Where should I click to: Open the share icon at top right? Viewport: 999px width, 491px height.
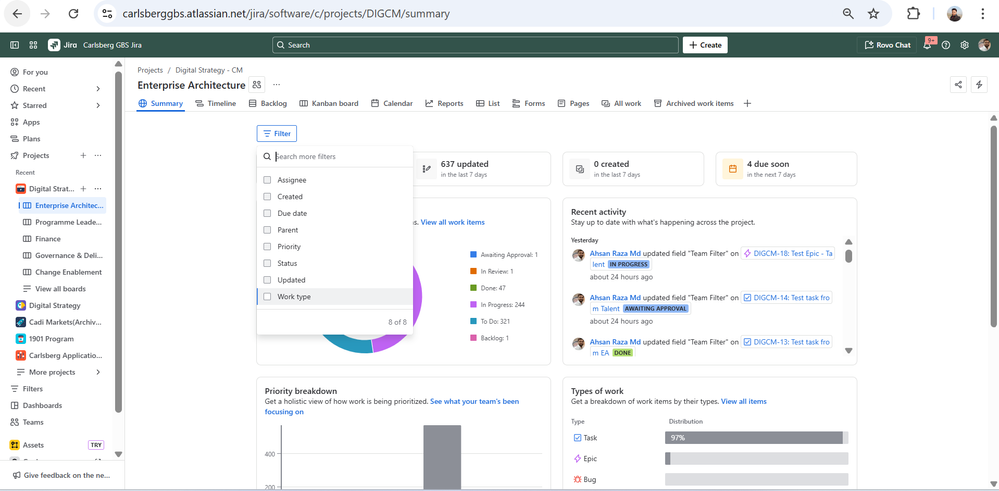[958, 85]
